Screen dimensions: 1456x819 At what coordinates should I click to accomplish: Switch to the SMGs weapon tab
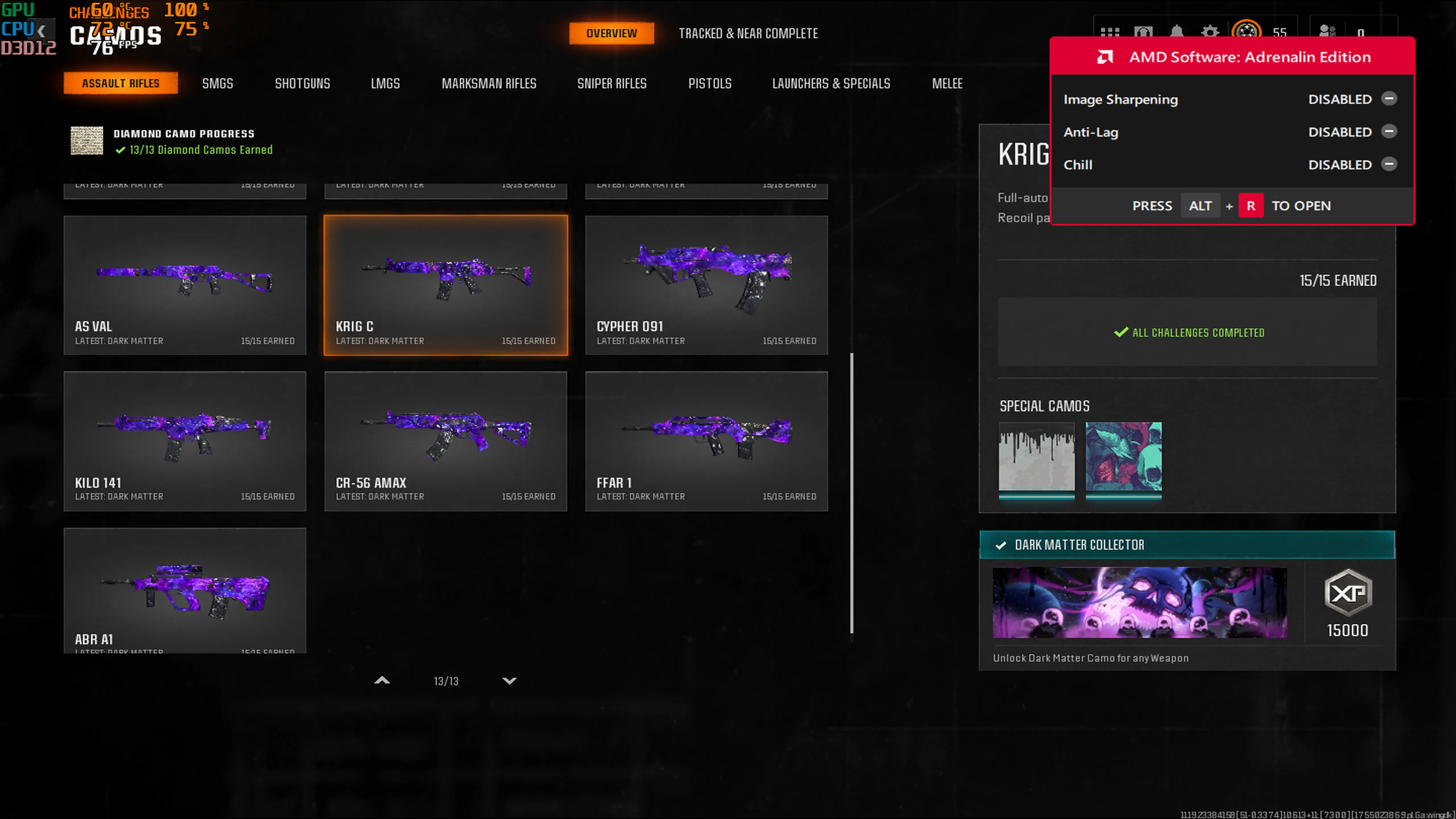tap(218, 84)
